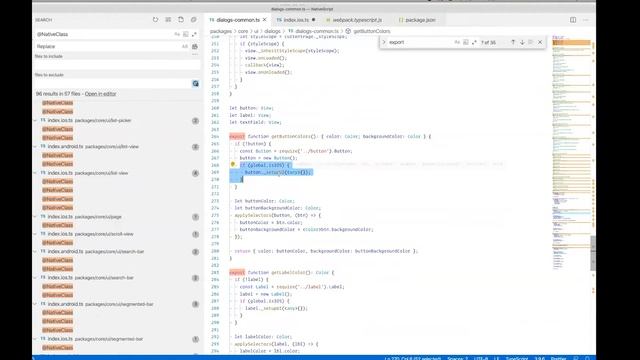
Task: Open index.android.ts segmented-bar file result
Action: [x=118, y=304]
